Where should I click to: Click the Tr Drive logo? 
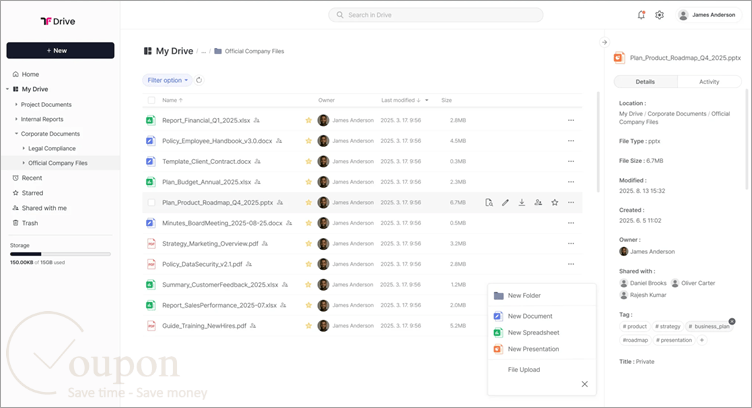58,21
